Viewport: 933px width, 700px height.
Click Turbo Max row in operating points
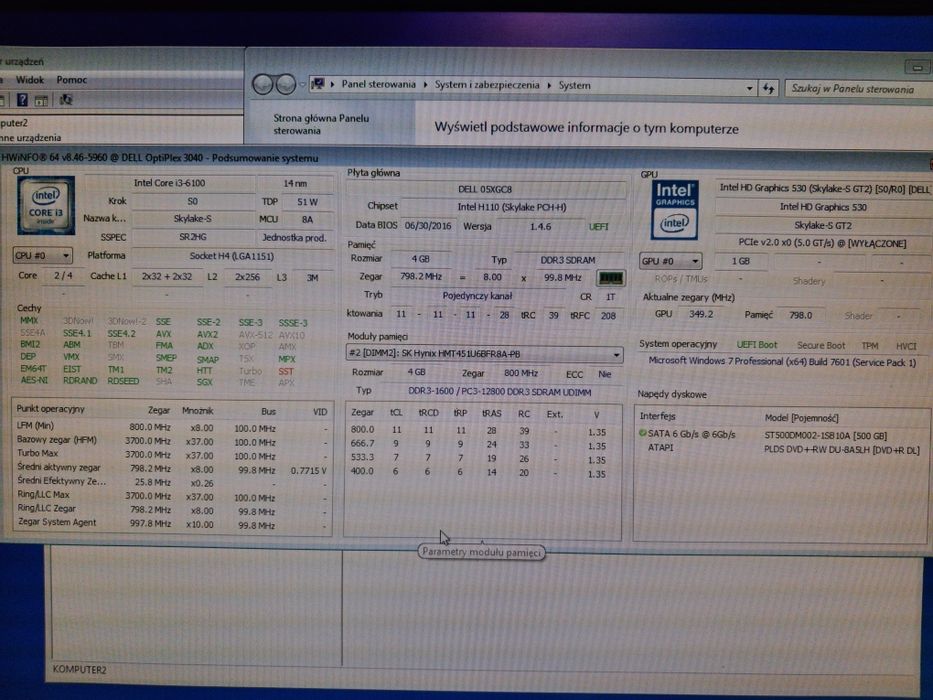click(173, 454)
